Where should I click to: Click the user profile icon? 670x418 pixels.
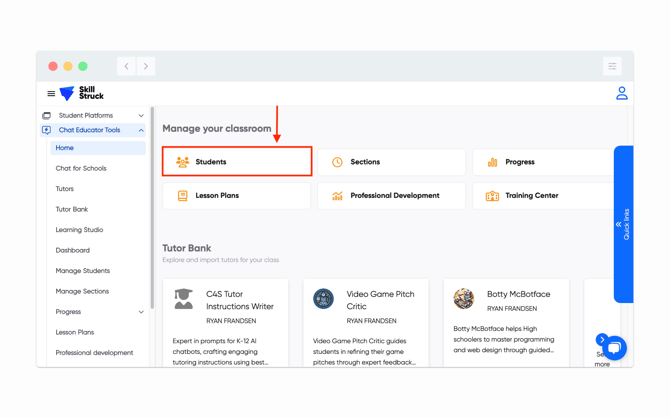coord(621,93)
